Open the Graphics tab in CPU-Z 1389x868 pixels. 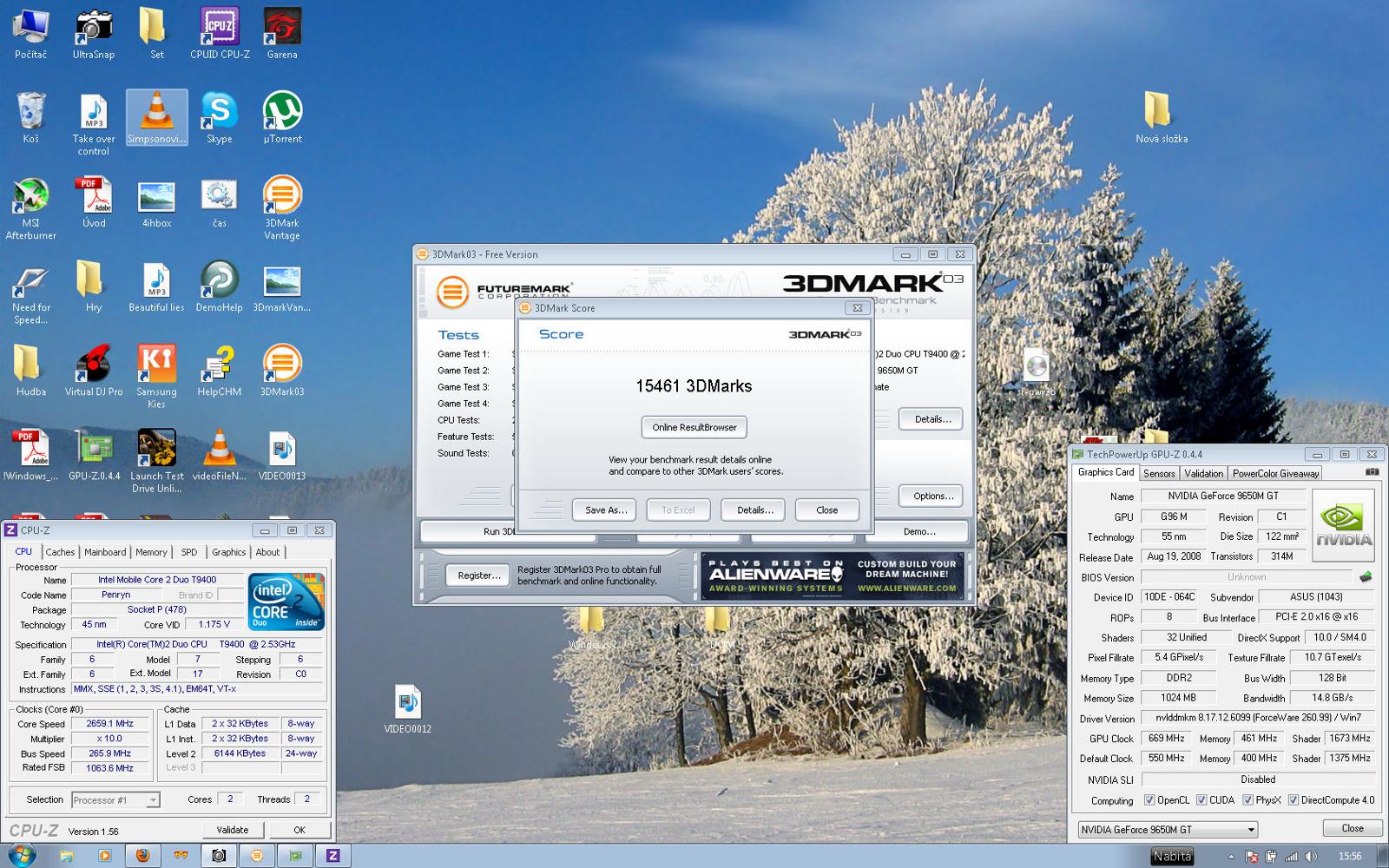tap(228, 552)
